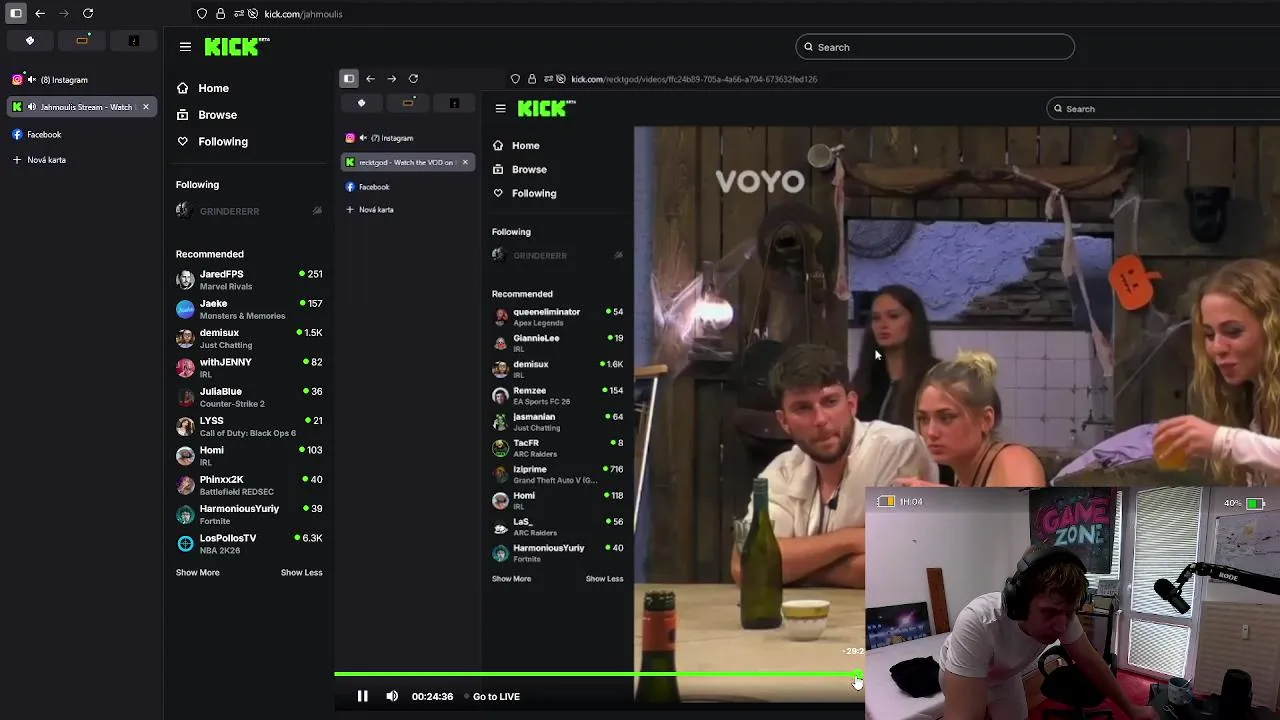Click the kick.com/jahmoulis address field
This screenshot has width=1280, height=720.
[303, 14]
